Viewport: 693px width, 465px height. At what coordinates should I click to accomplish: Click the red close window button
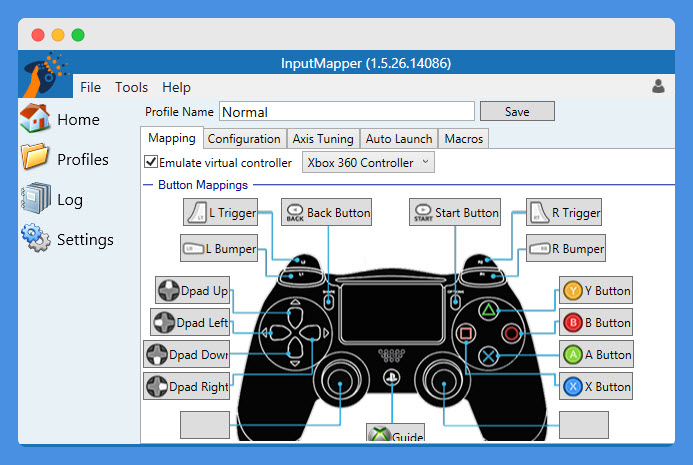click(38, 34)
